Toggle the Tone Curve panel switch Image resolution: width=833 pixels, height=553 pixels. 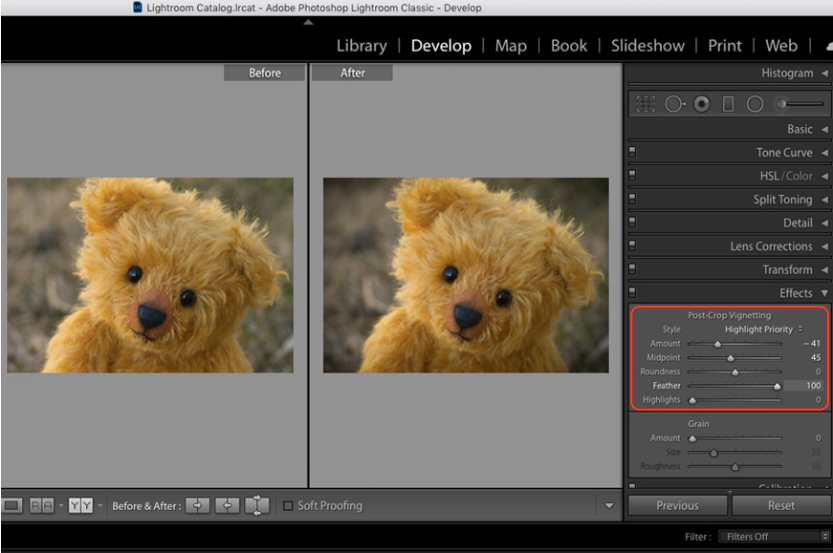point(632,152)
